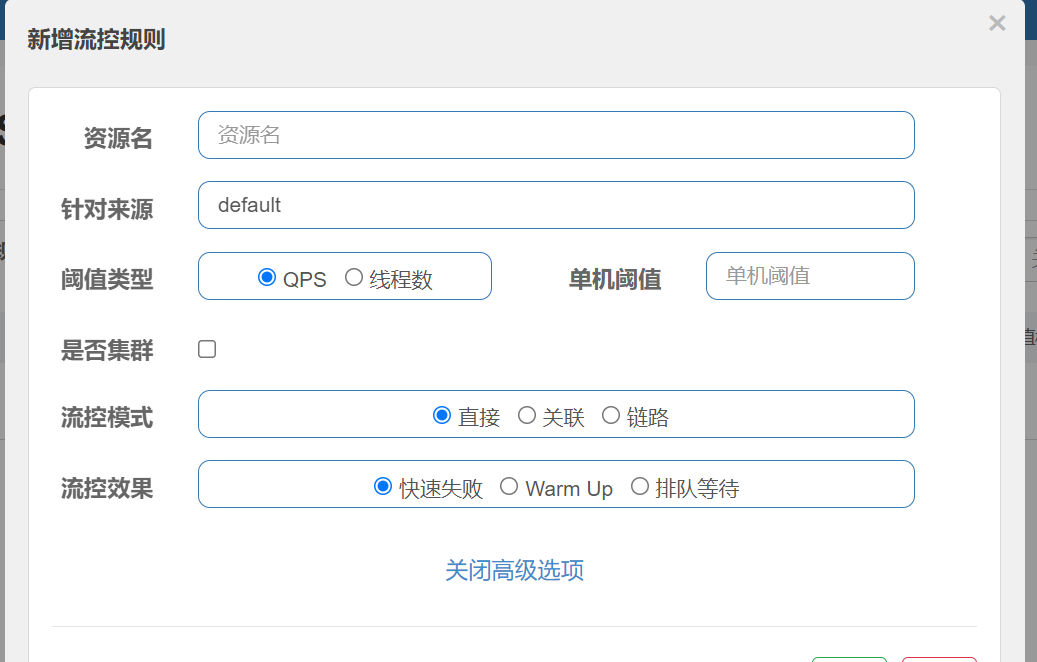Screen dimensions: 1037x662
Task: Focus the 针对来源 field containing default
Action: (x=556, y=205)
